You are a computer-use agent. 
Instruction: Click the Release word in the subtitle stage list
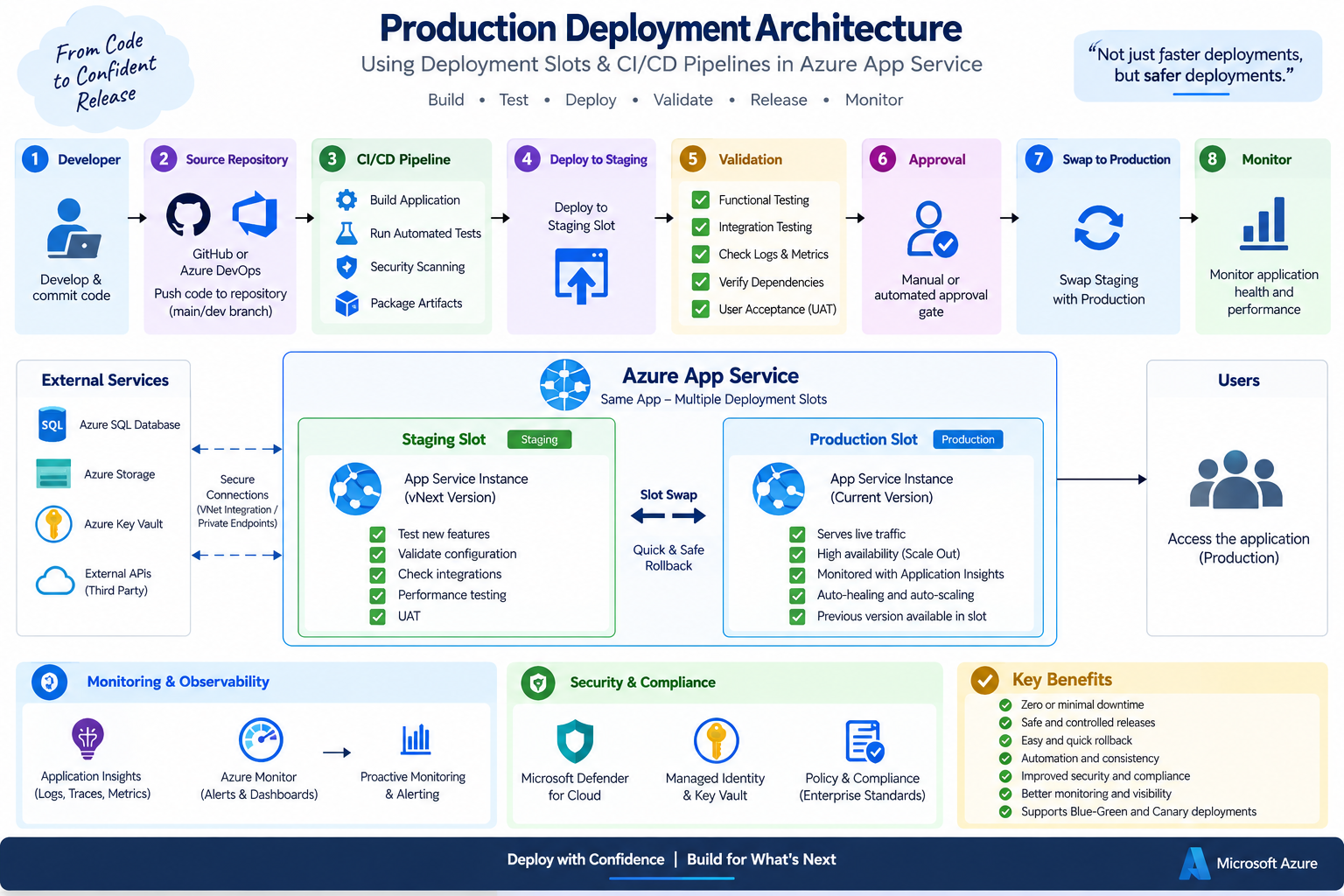pos(779,100)
